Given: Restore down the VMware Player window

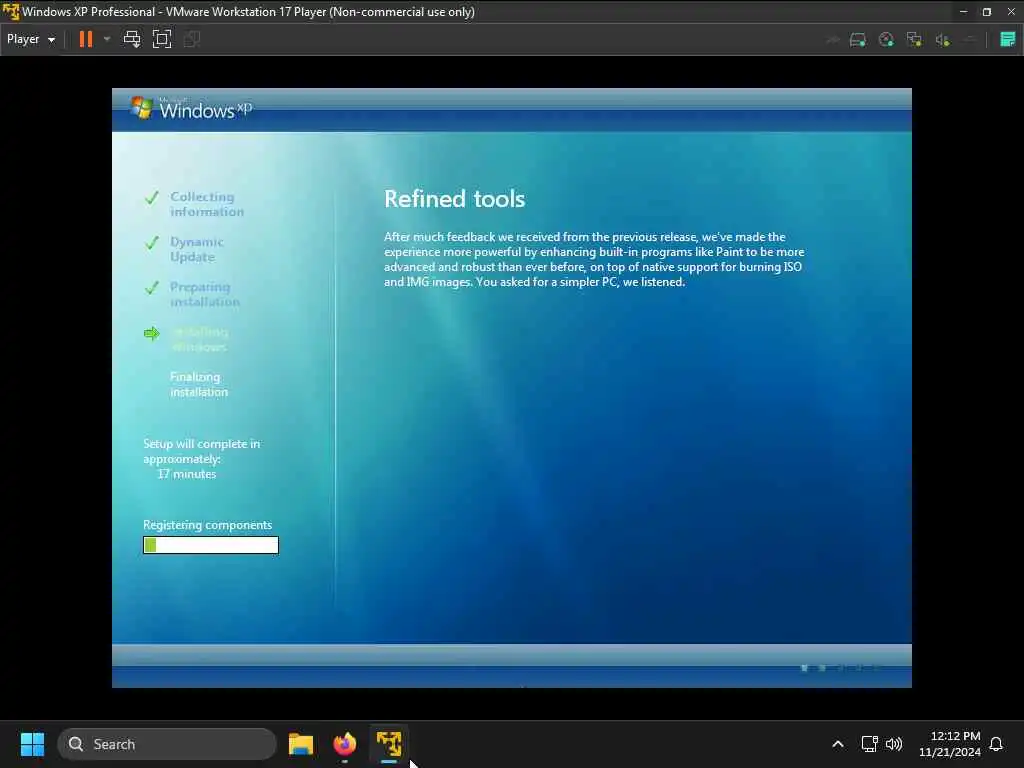Looking at the screenshot, I should 987,12.
